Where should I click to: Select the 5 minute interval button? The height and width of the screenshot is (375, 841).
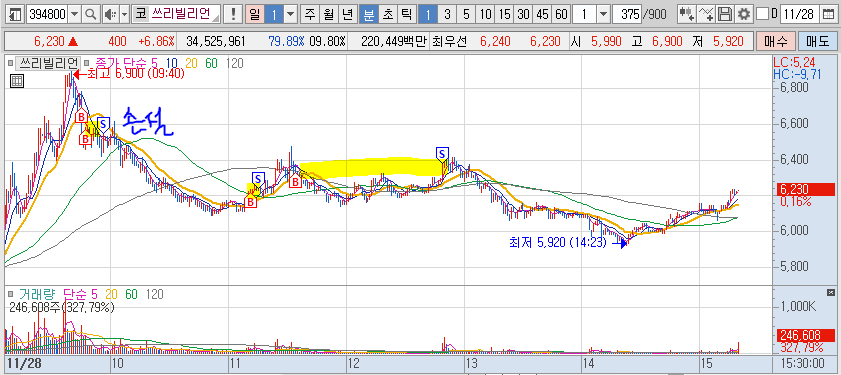[x=466, y=14]
